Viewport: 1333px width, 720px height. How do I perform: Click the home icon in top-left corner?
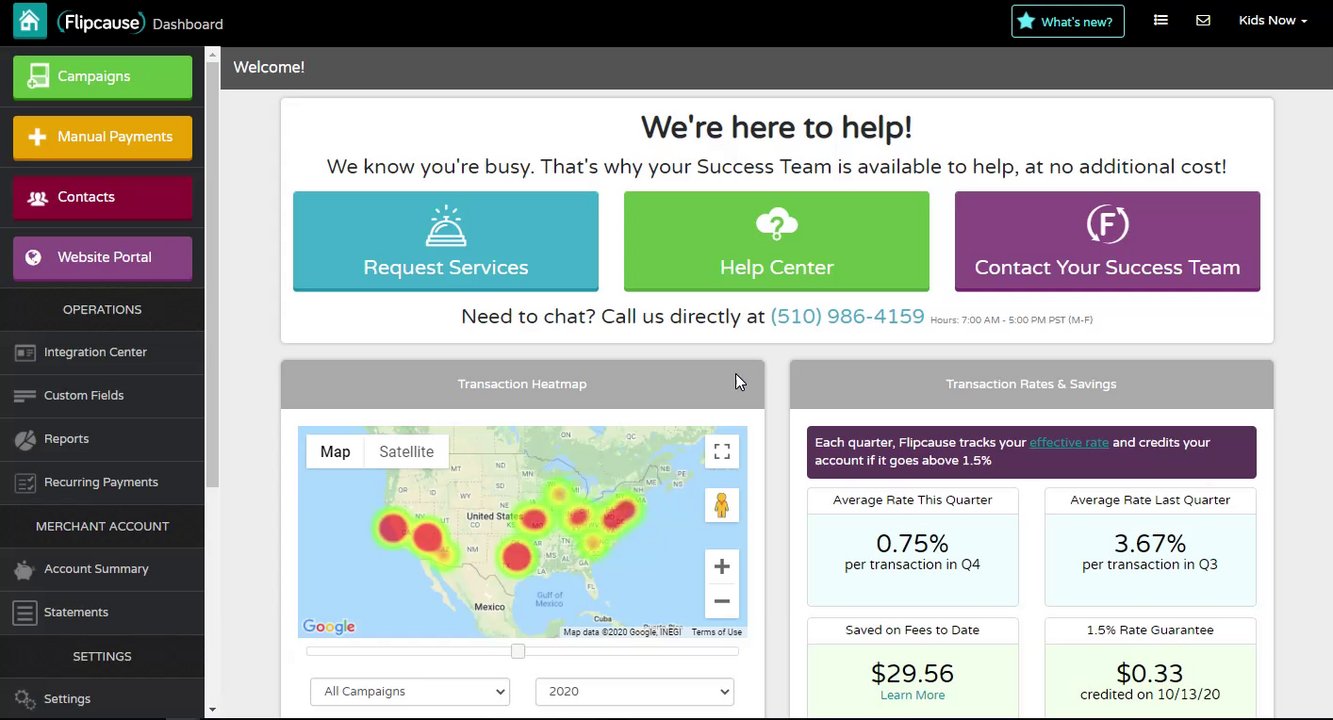29,20
